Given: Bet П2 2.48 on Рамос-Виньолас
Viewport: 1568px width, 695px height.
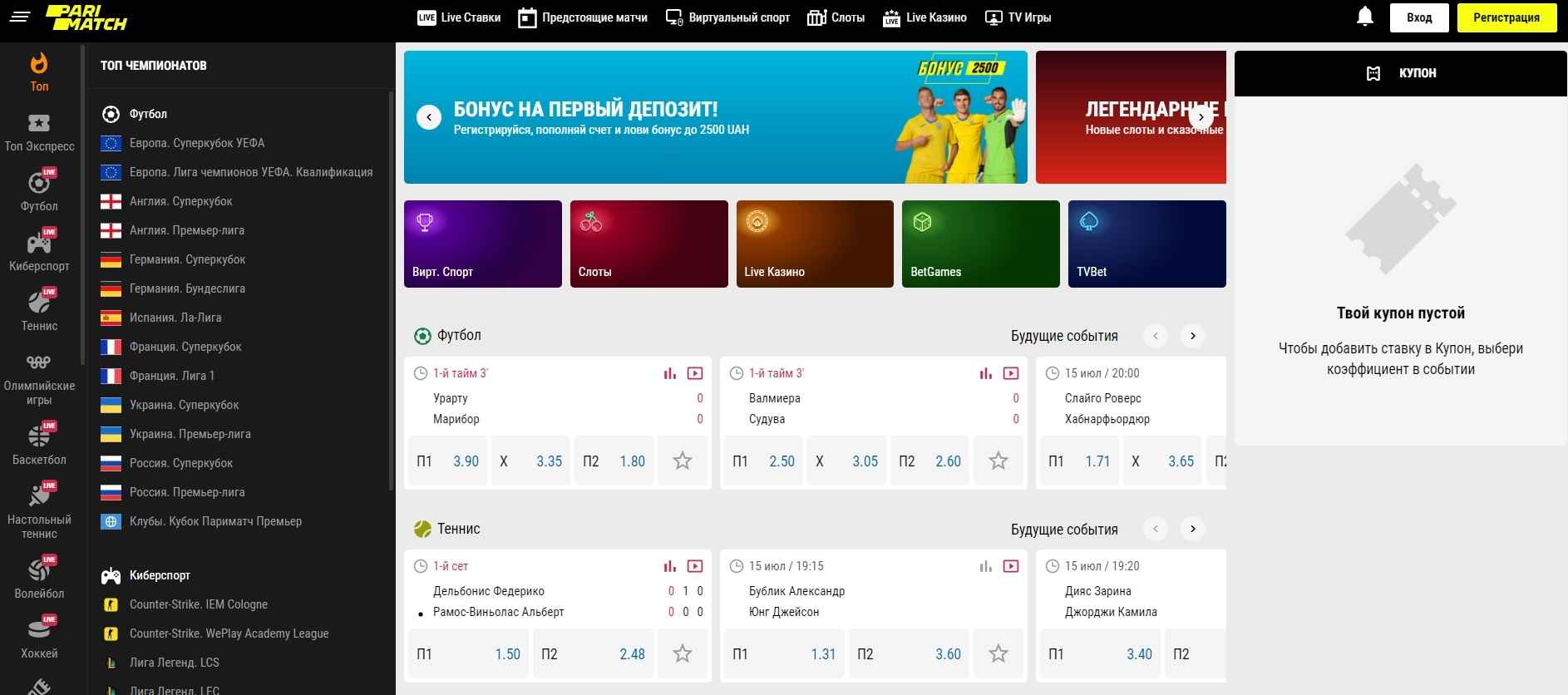Looking at the screenshot, I should click(x=593, y=653).
